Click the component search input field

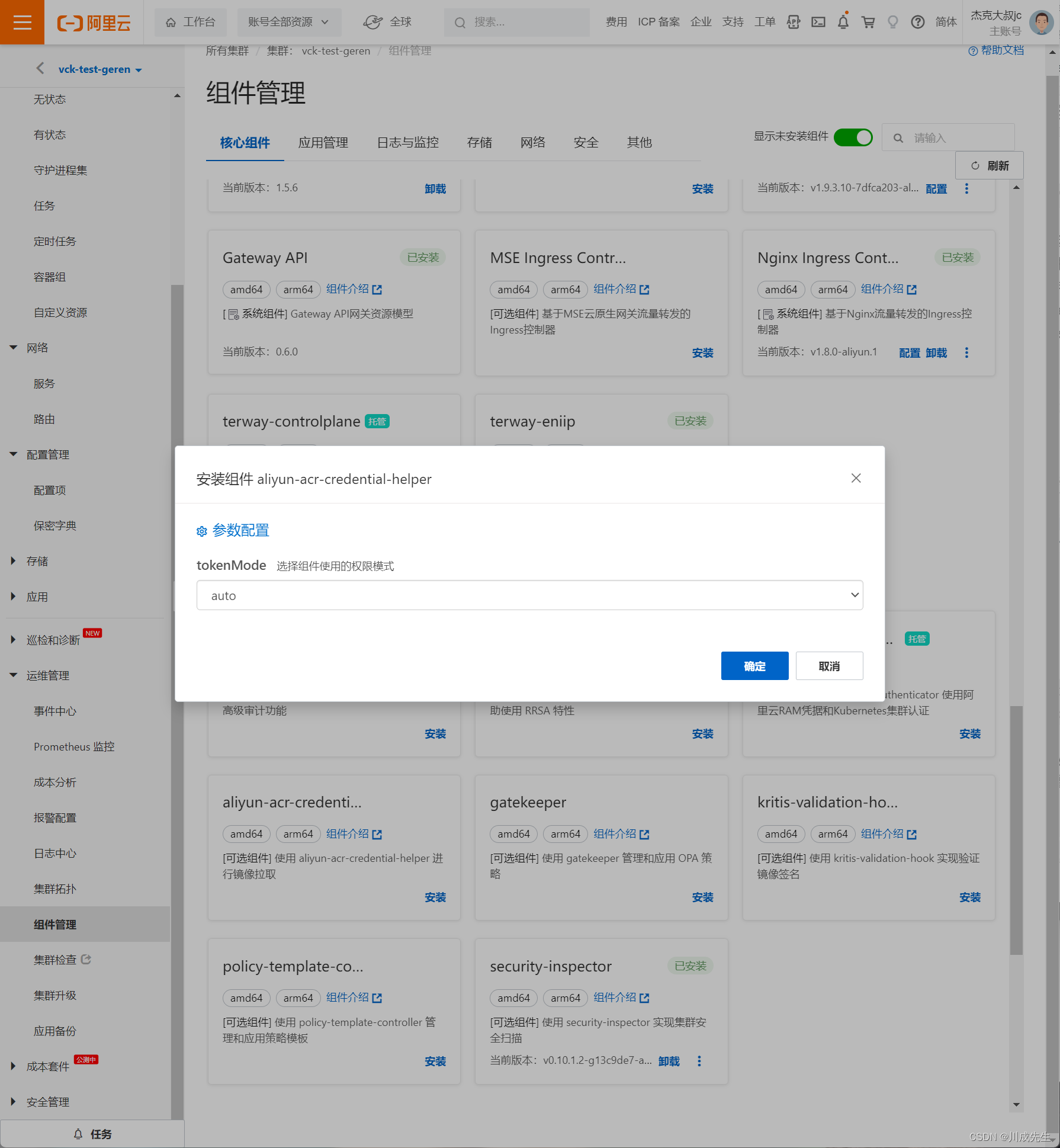[x=948, y=137]
